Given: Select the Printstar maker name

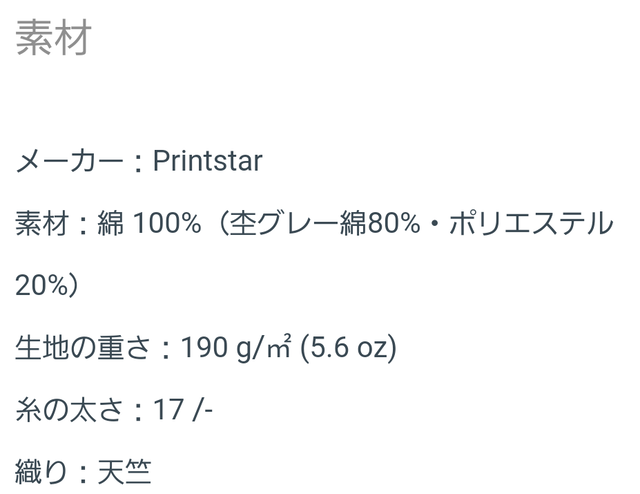Looking at the screenshot, I should pos(207,161).
